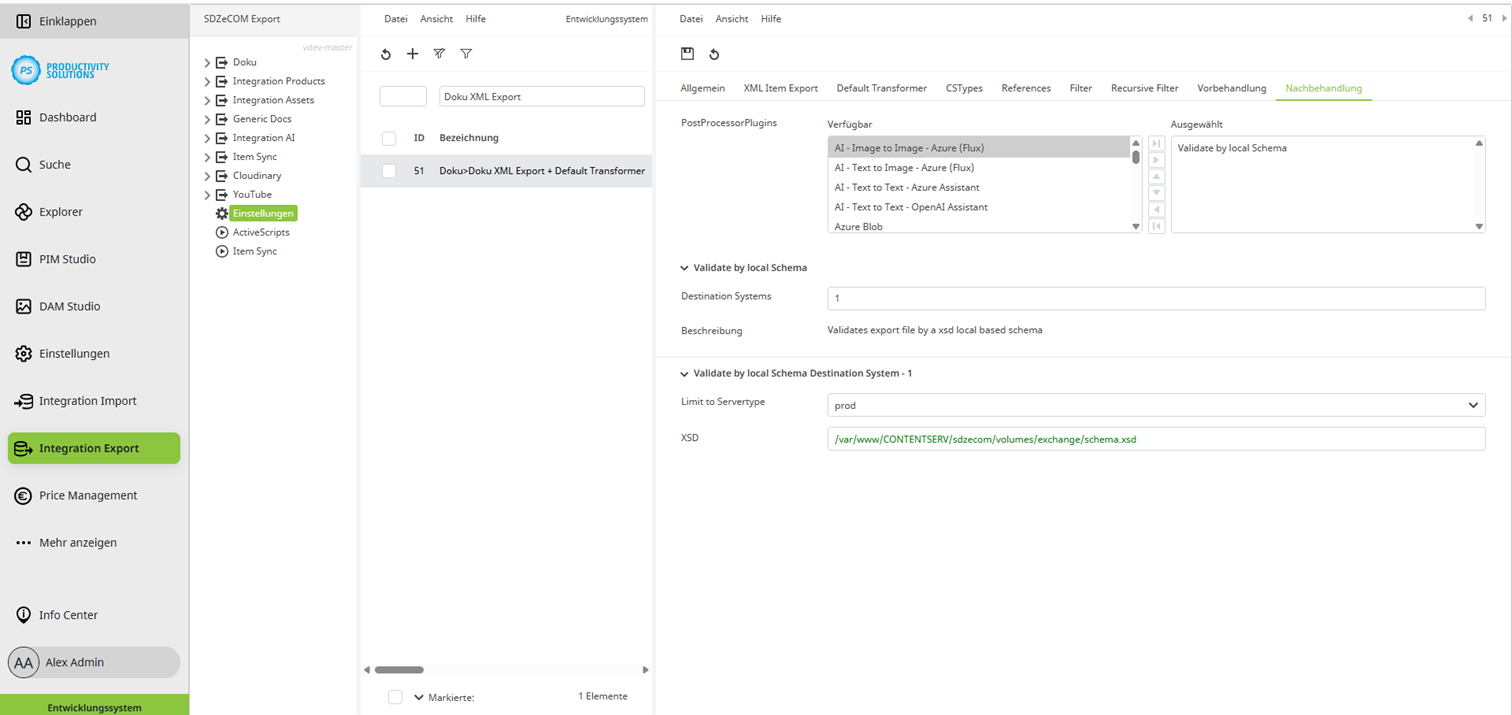Check the Markierte checkbox at the bottom
This screenshot has height=715, width=1512.
pyautogui.click(x=396, y=697)
